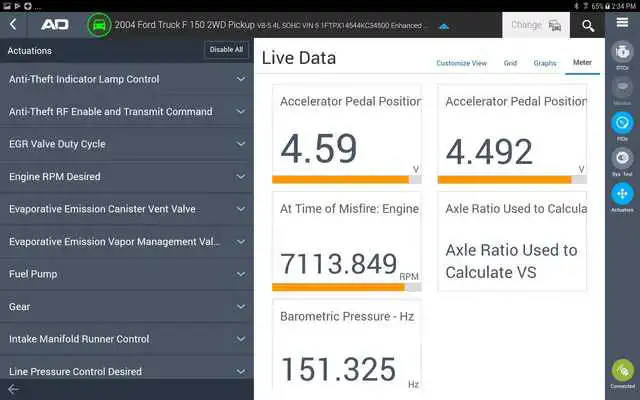Expand the Fuel Pump actuation
The height and width of the screenshot is (400, 640).
point(127,274)
